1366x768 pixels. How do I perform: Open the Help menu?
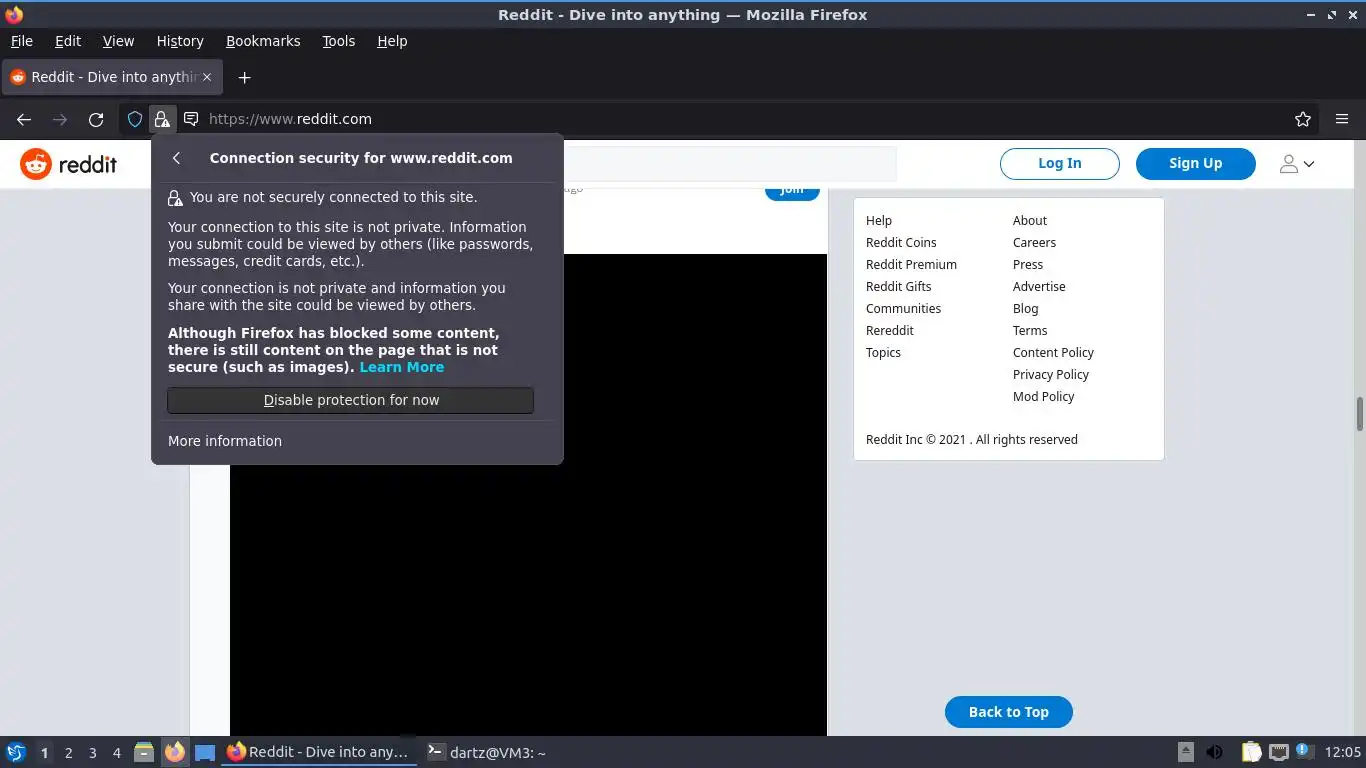392,41
